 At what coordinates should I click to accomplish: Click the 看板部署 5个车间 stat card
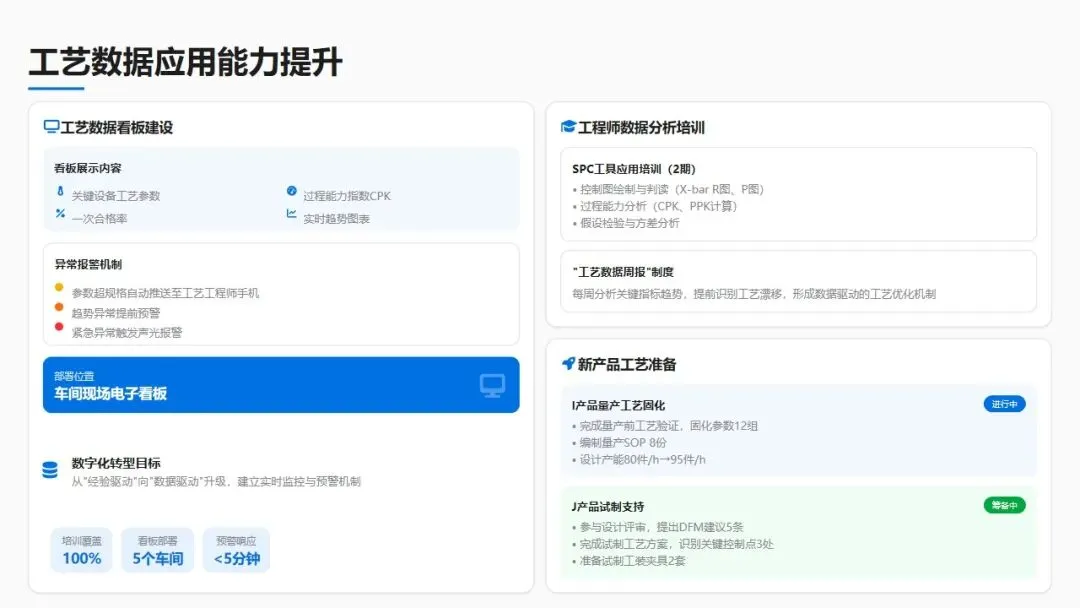158,550
